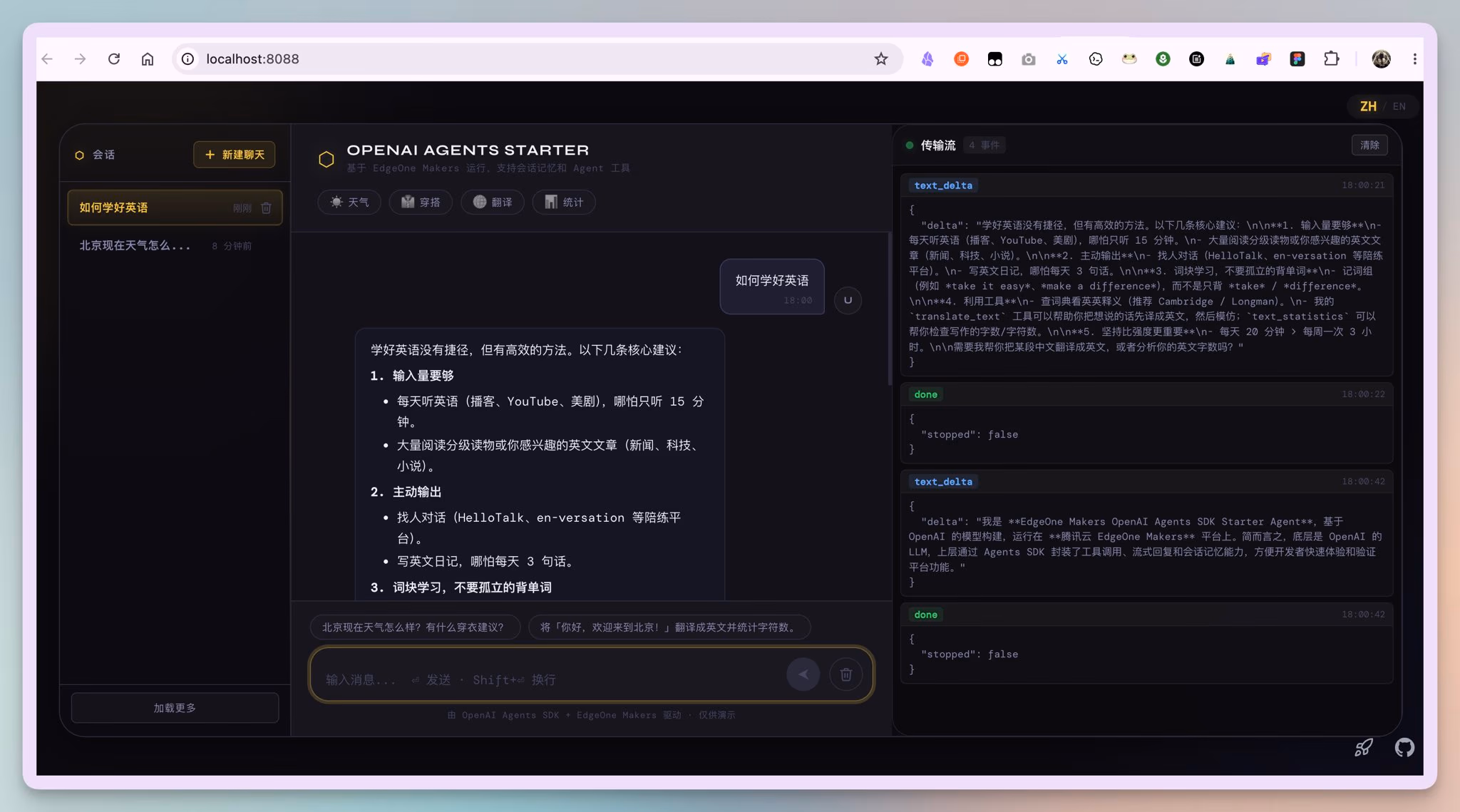The height and width of the screenshot is (812, 1460).
Task: Click the chat area vertical scrollbar
Action: point(889,308)
